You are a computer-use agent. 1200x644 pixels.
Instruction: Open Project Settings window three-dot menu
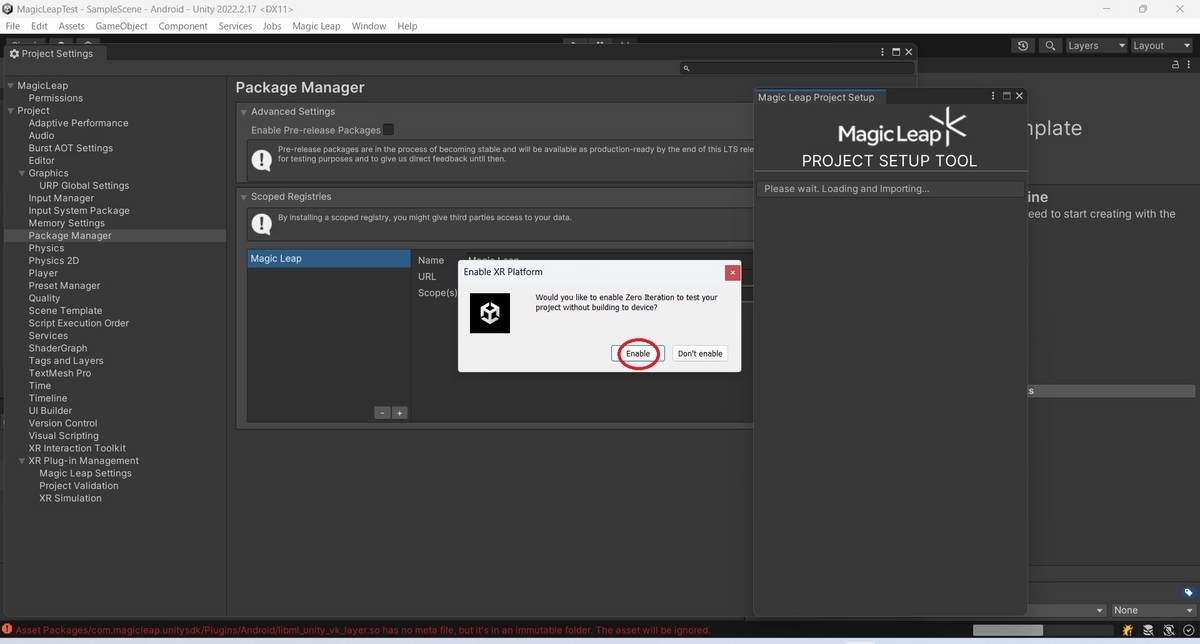[882, 52]
